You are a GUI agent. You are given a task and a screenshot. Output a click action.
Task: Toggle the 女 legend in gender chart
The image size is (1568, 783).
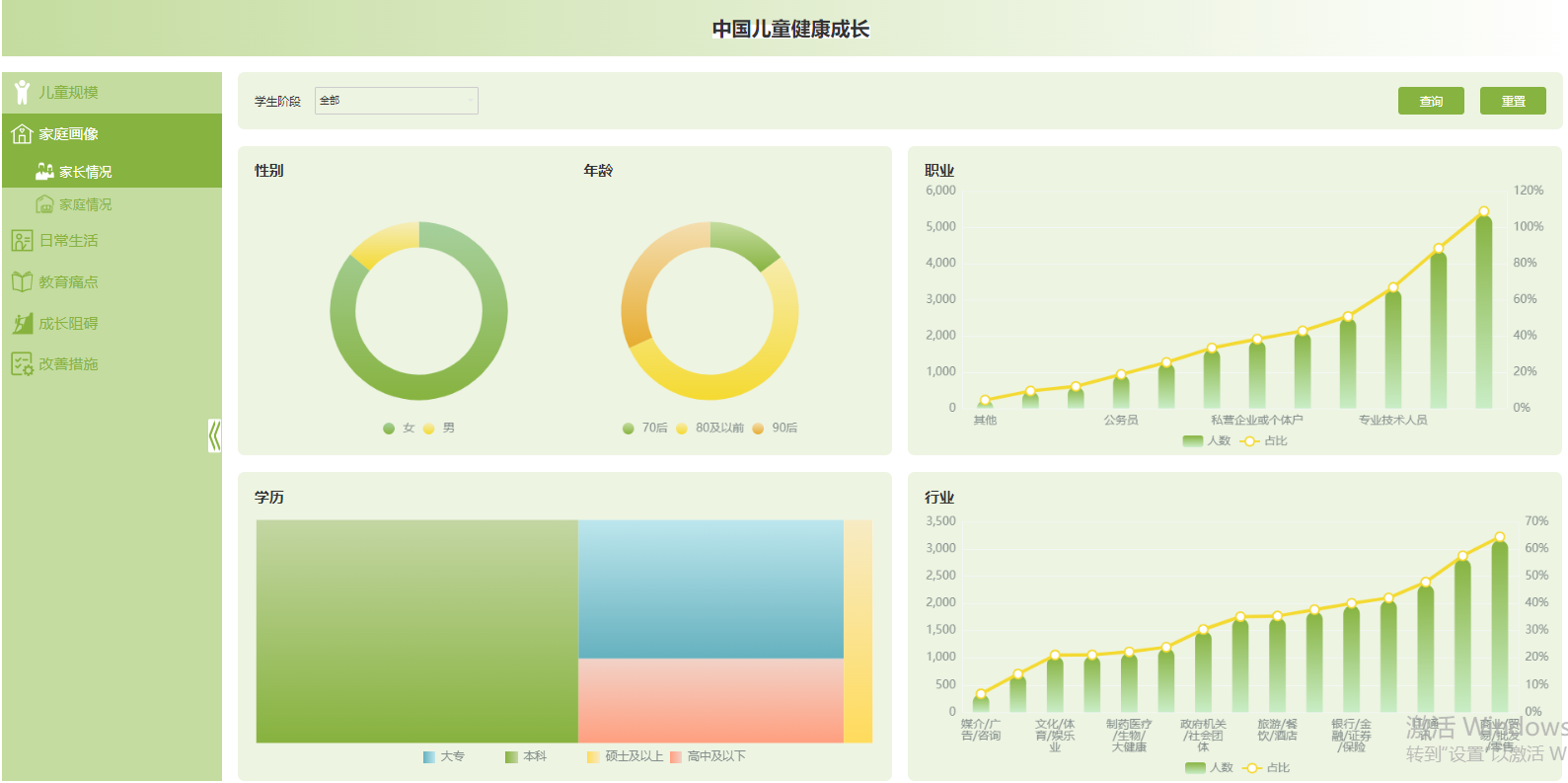[399, 428]
